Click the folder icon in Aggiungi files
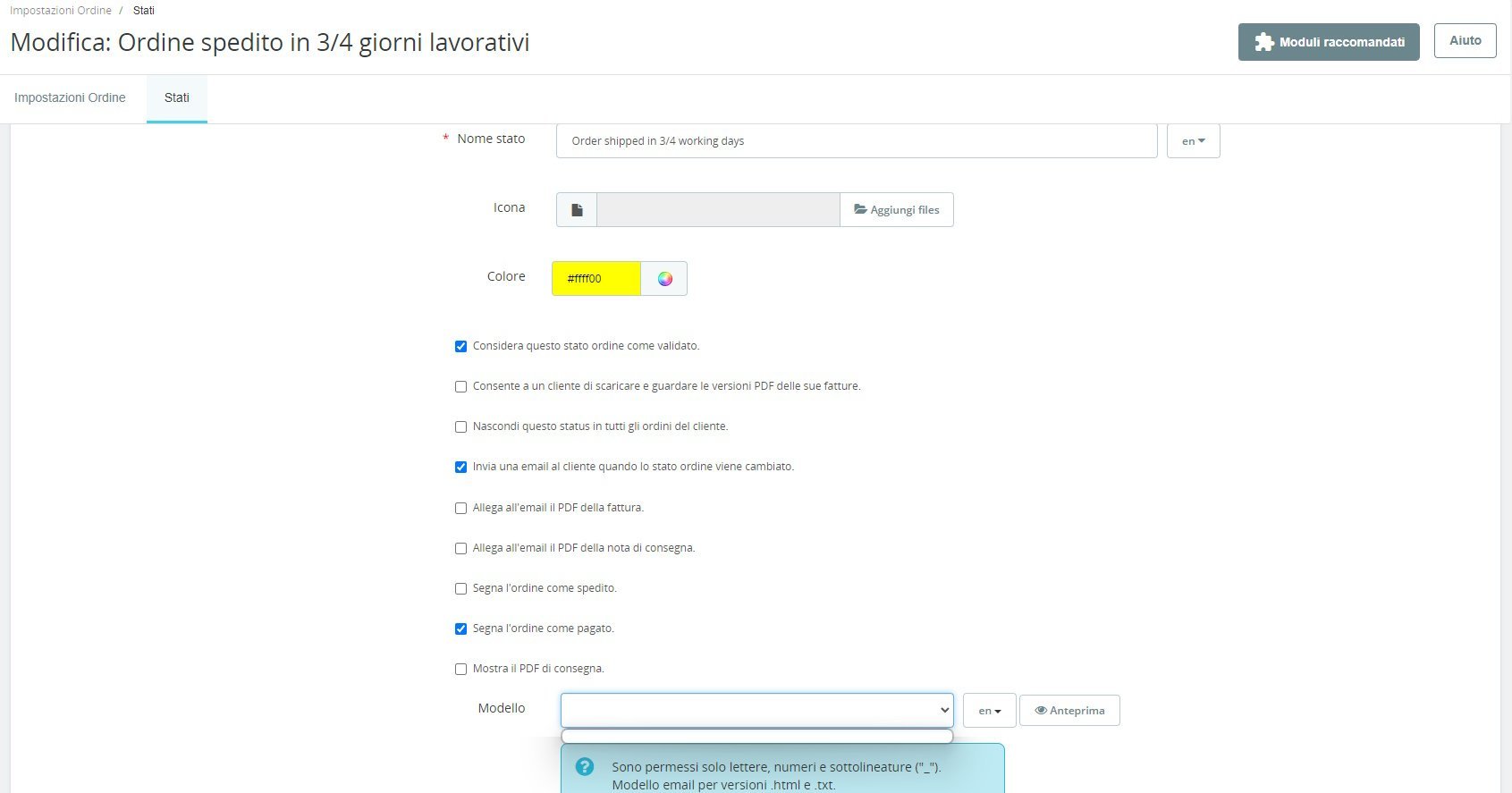This screenshot has width=1512, height=793. point(860,209)
